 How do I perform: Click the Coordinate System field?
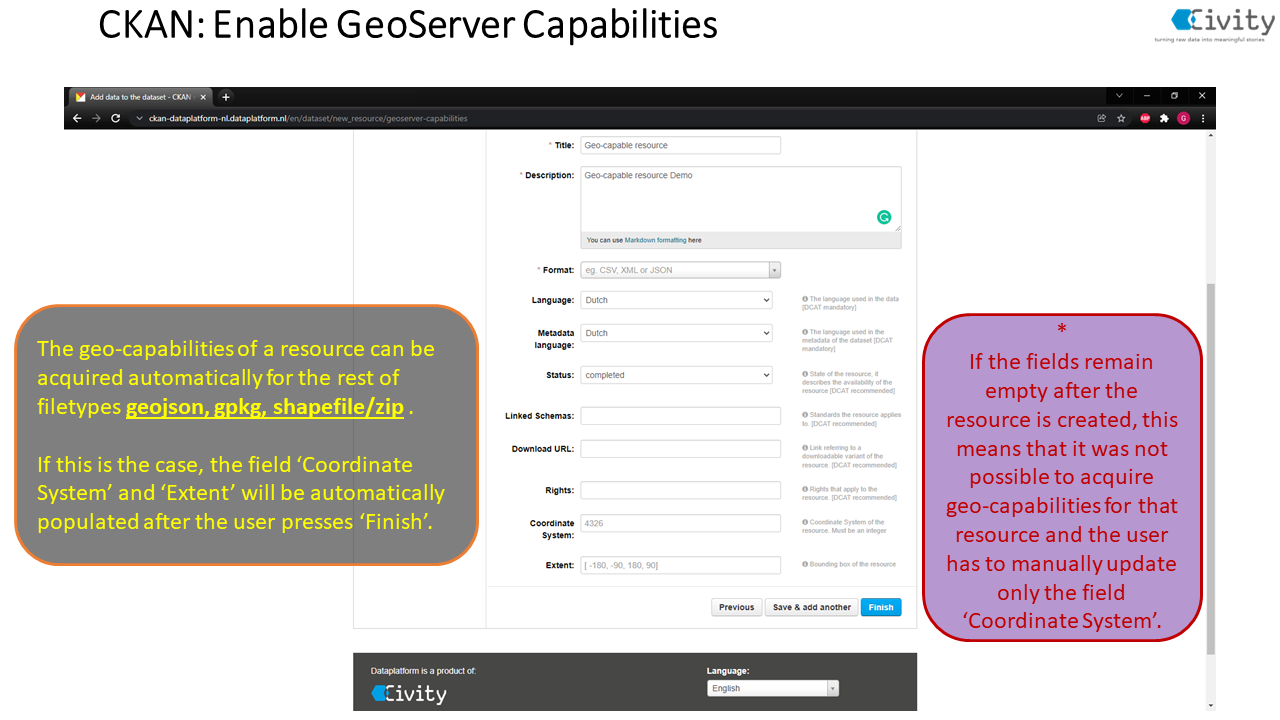680,523
